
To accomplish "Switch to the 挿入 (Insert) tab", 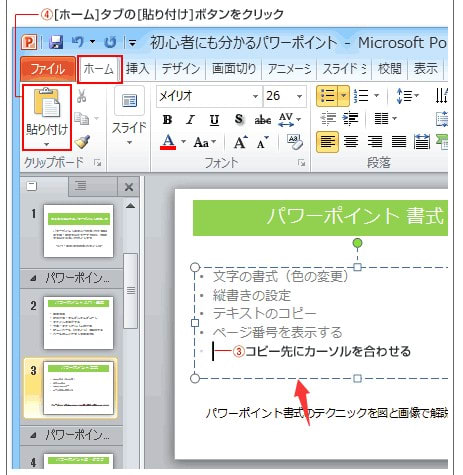I will (x=137, y=69).
